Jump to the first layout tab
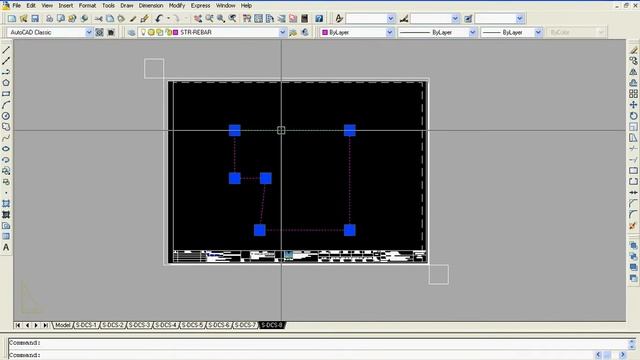The image size is (640, 360). tap(18, 325)
